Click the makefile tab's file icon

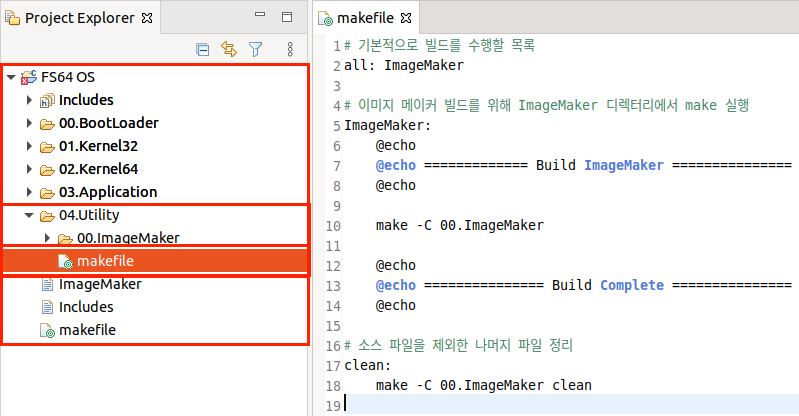(325, 19)
